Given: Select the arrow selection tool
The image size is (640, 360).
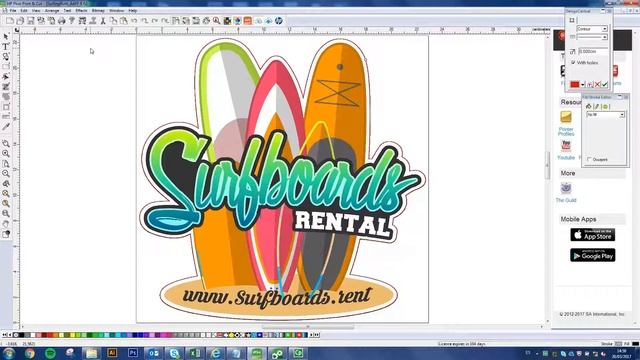Looking at the screenshot, I should (x=6, y=37).
